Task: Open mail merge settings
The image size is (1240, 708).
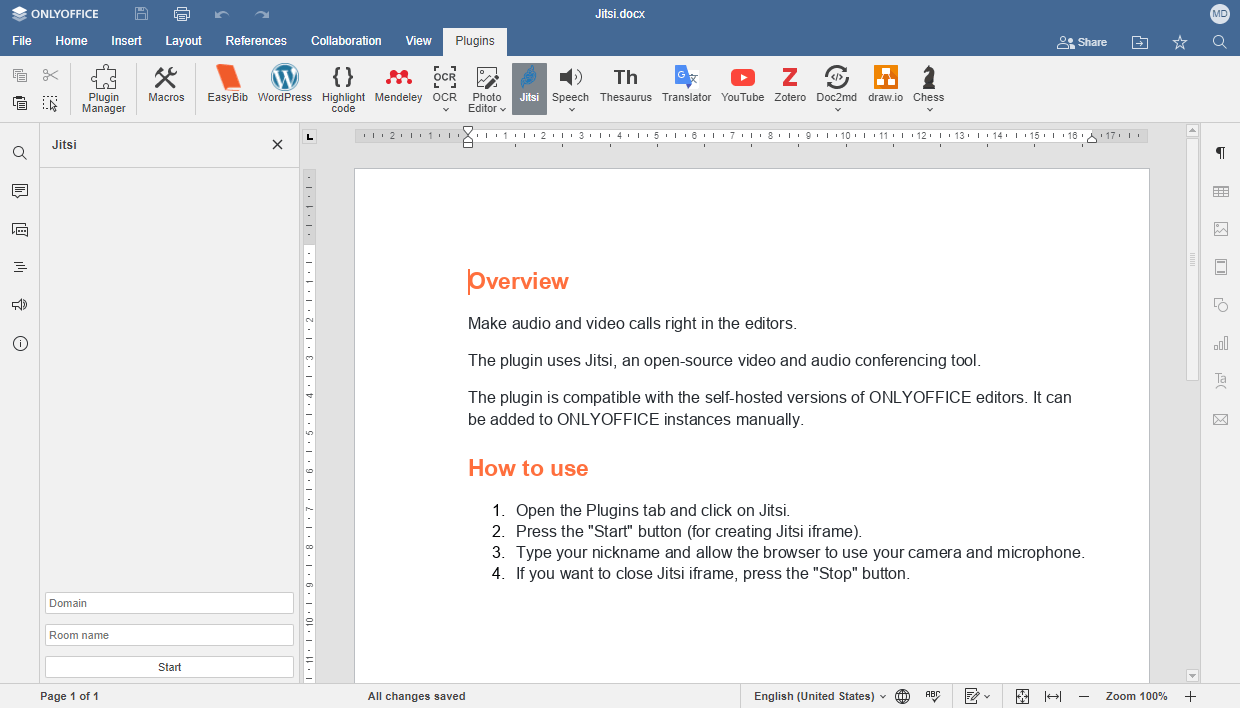Action: coord(1220,419)
